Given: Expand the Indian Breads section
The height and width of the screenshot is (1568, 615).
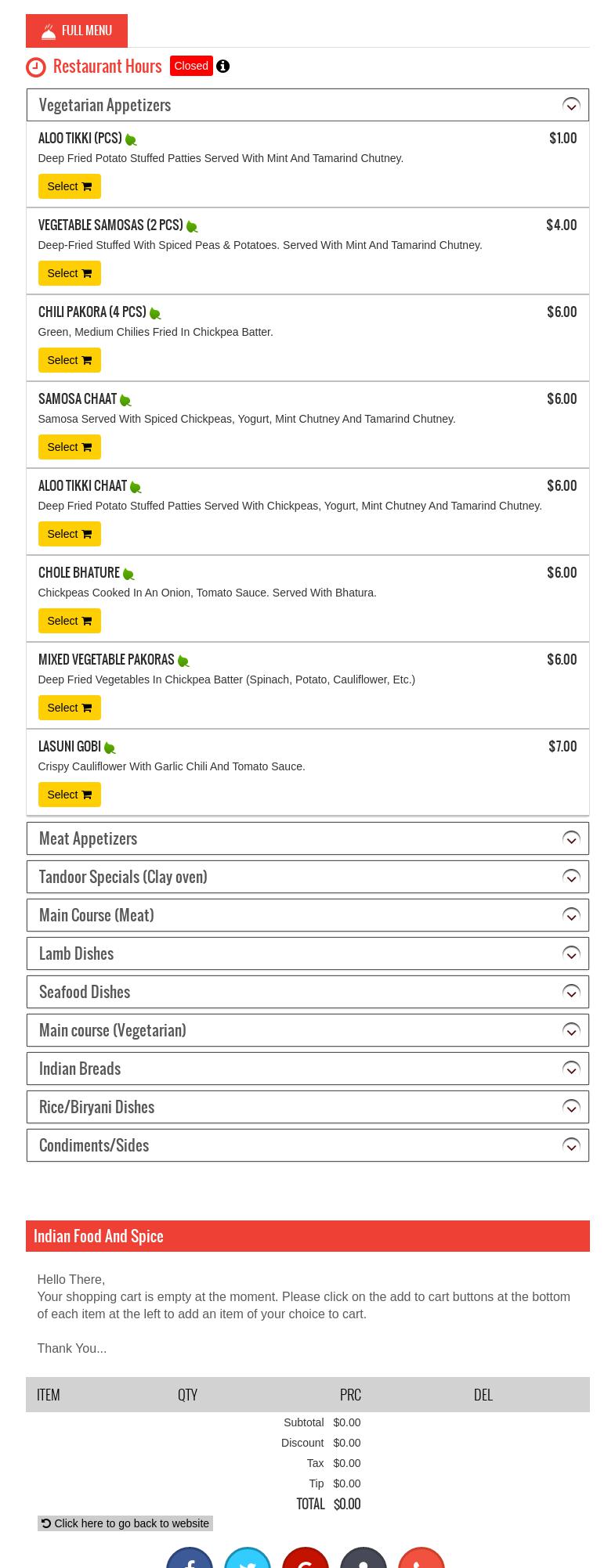Looking at the screenshot, I should point(571,1069).
